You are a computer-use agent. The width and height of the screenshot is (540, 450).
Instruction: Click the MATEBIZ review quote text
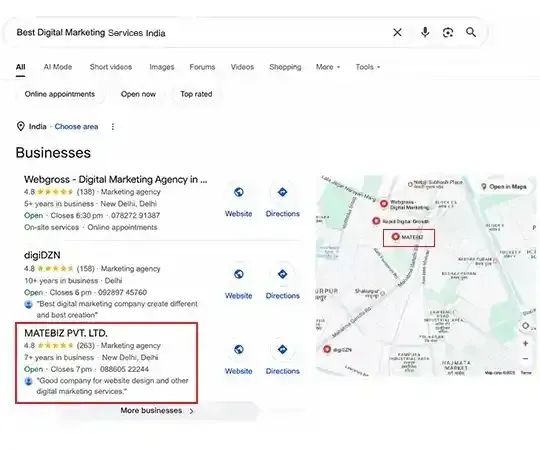click(113, 386)
